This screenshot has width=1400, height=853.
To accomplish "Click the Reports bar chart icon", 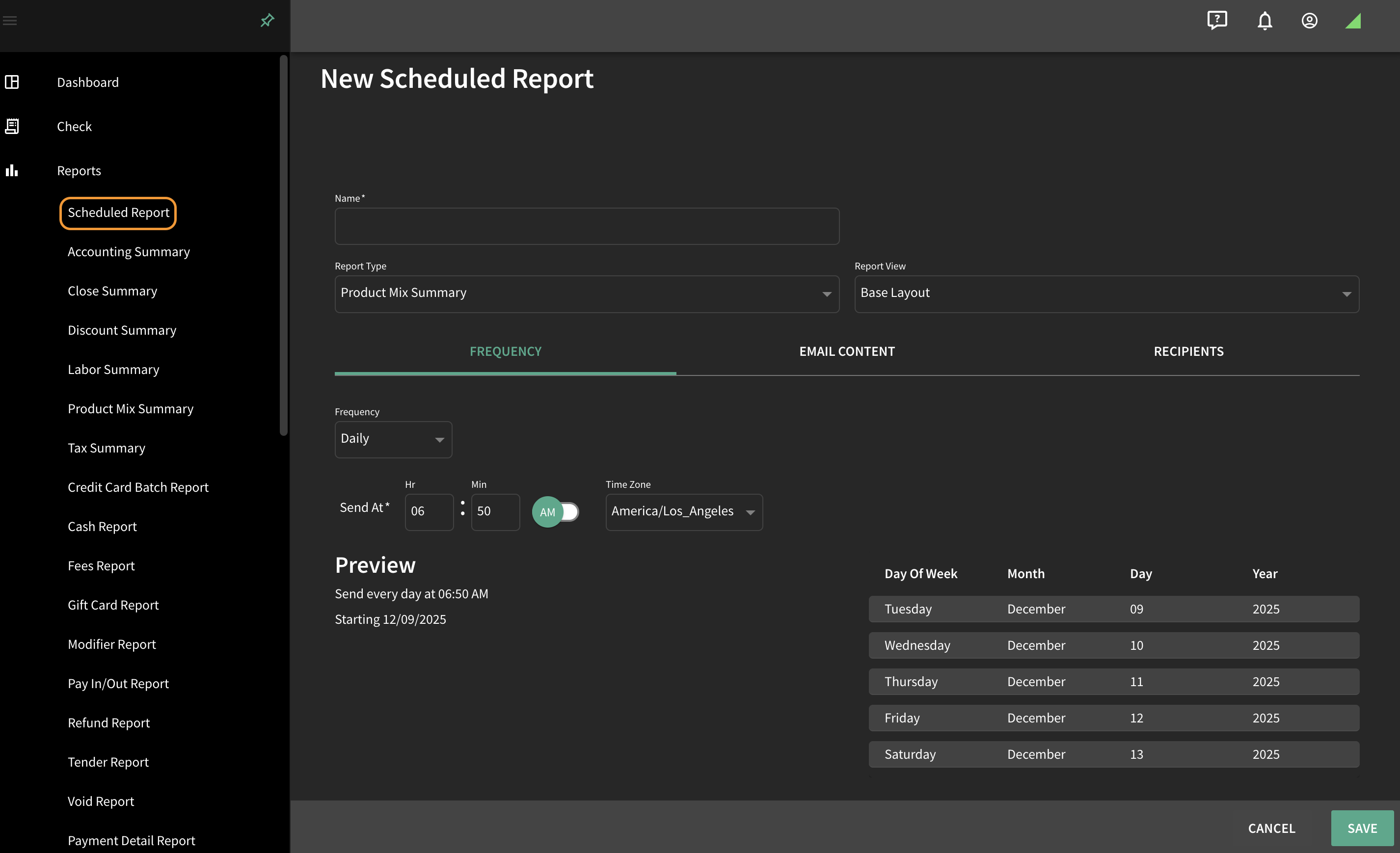I will 12,170.
